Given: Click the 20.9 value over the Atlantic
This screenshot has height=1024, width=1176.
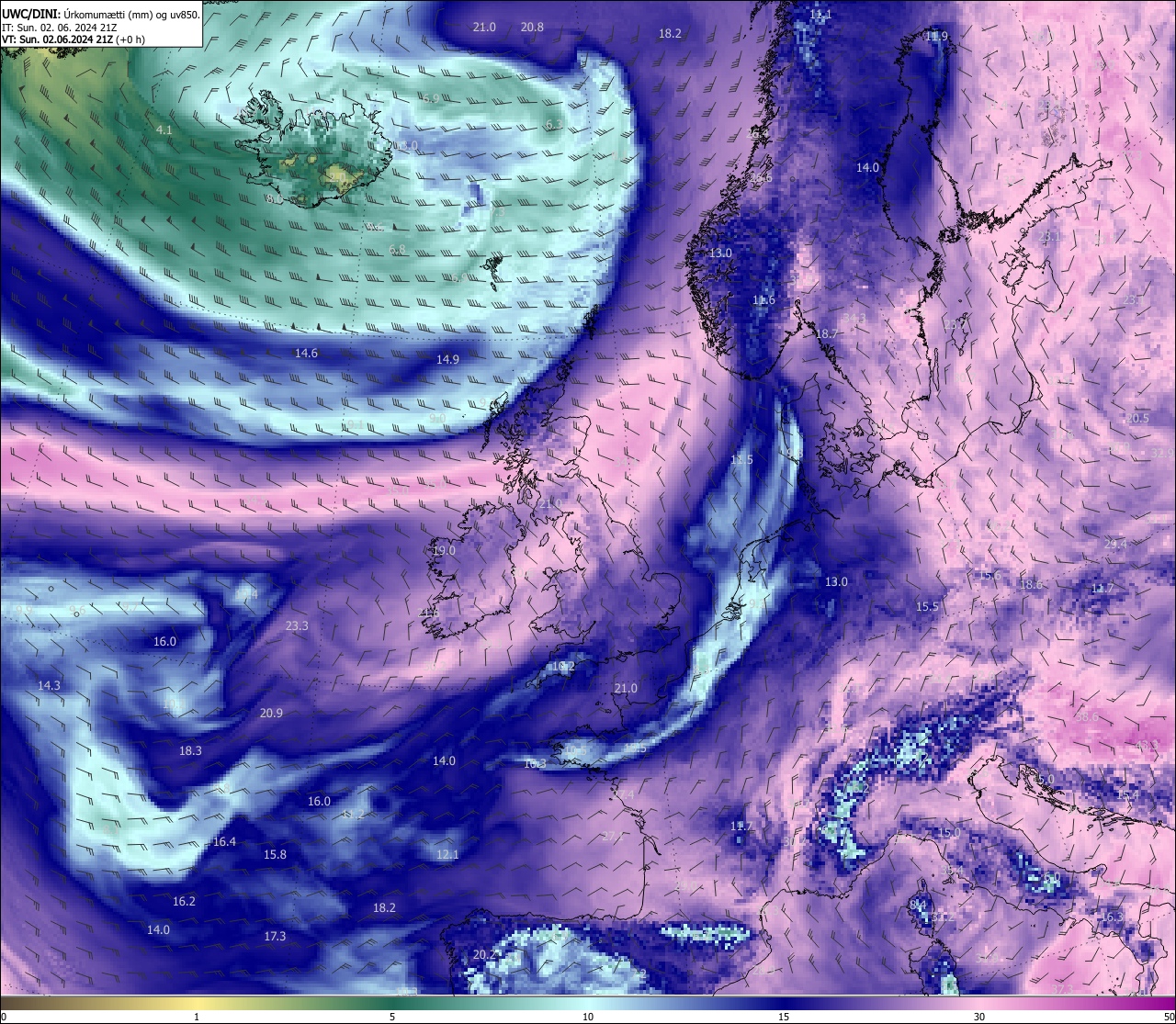Looking at the screenshot, I should coord(271,714).
